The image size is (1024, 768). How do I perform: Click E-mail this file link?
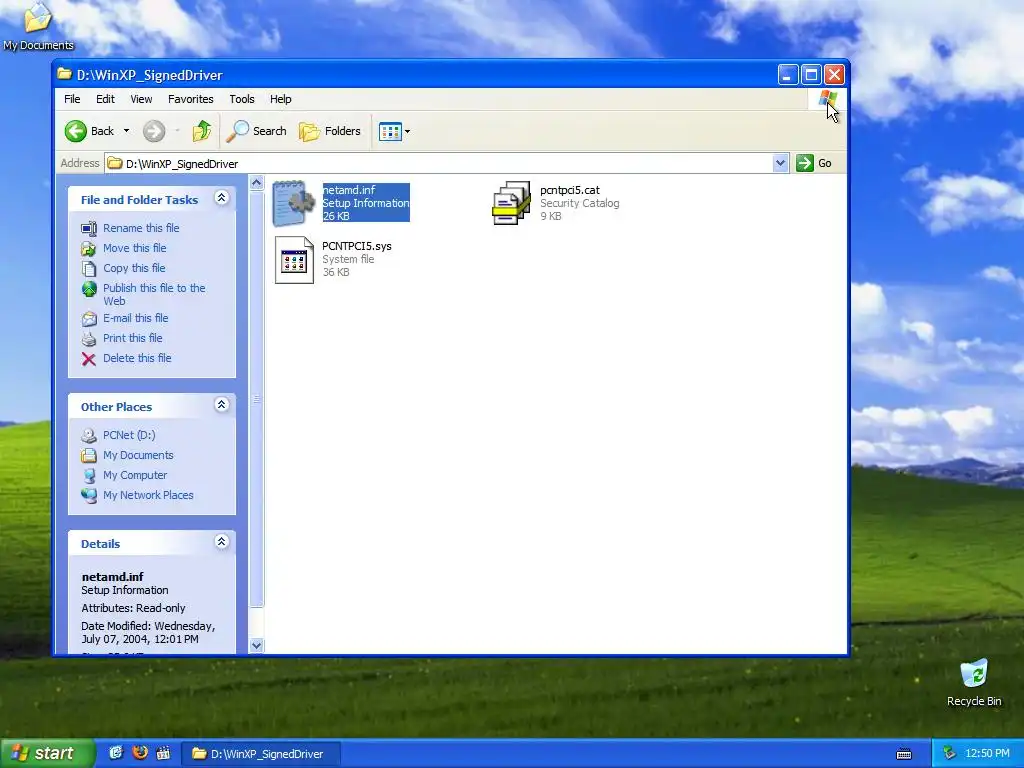pos(136,318)
